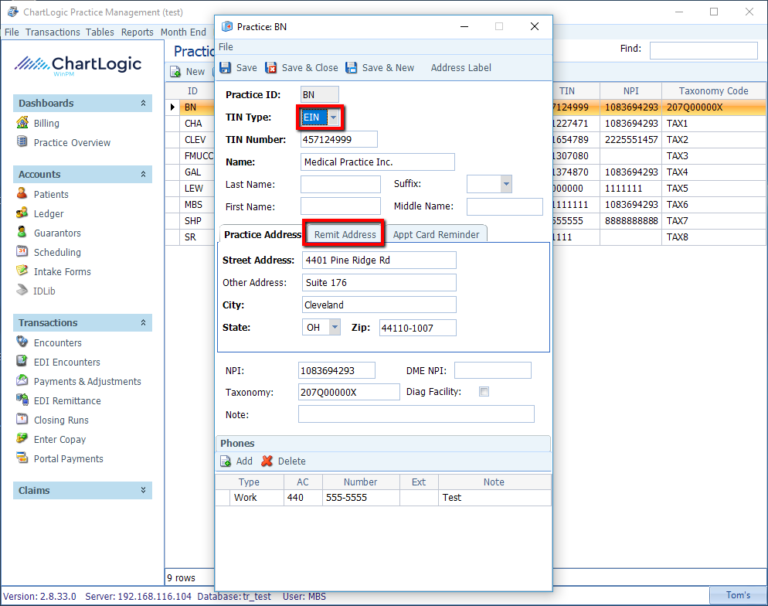Click the Taxonomy field 207Q00000X
This screenshot has width=768, height=606.
coord(349,392)
